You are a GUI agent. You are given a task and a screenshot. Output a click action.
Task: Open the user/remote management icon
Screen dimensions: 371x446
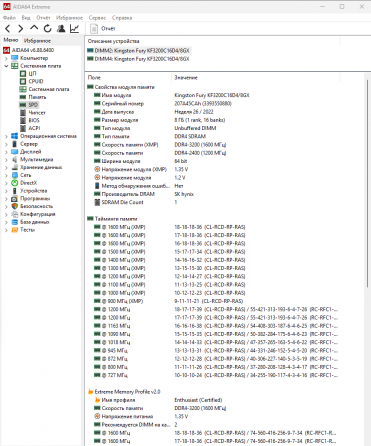(61, 29)
